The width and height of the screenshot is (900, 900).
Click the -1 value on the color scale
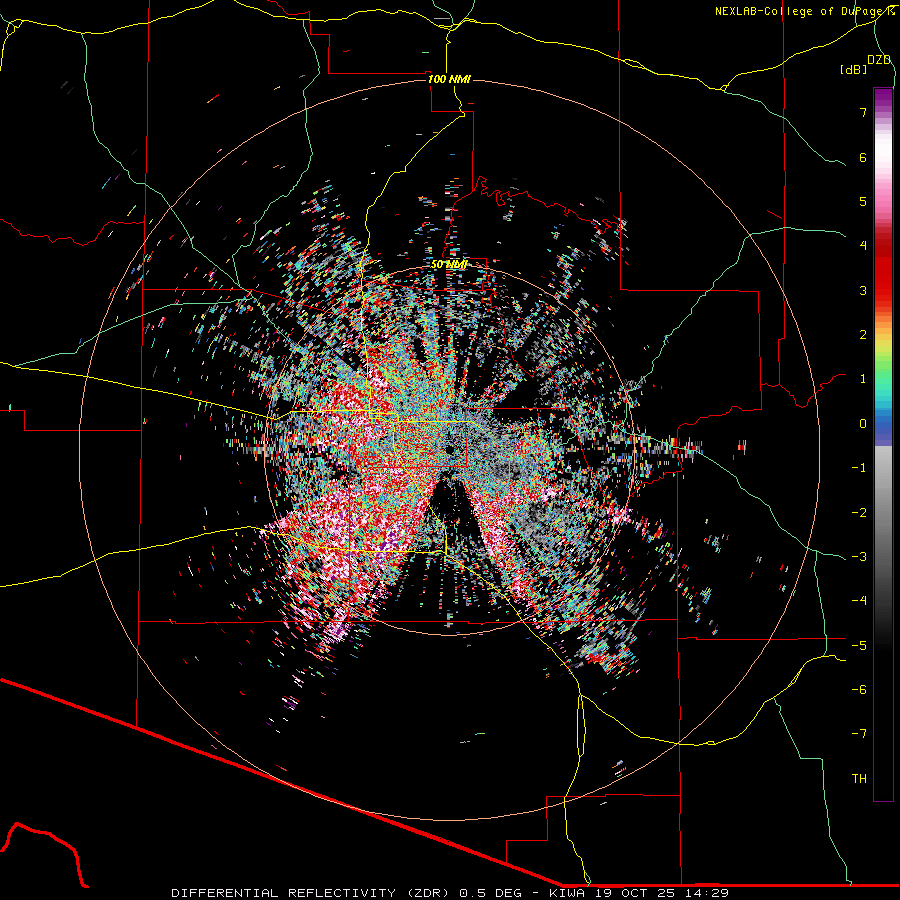pyautogui.click(x=859, y=468)
